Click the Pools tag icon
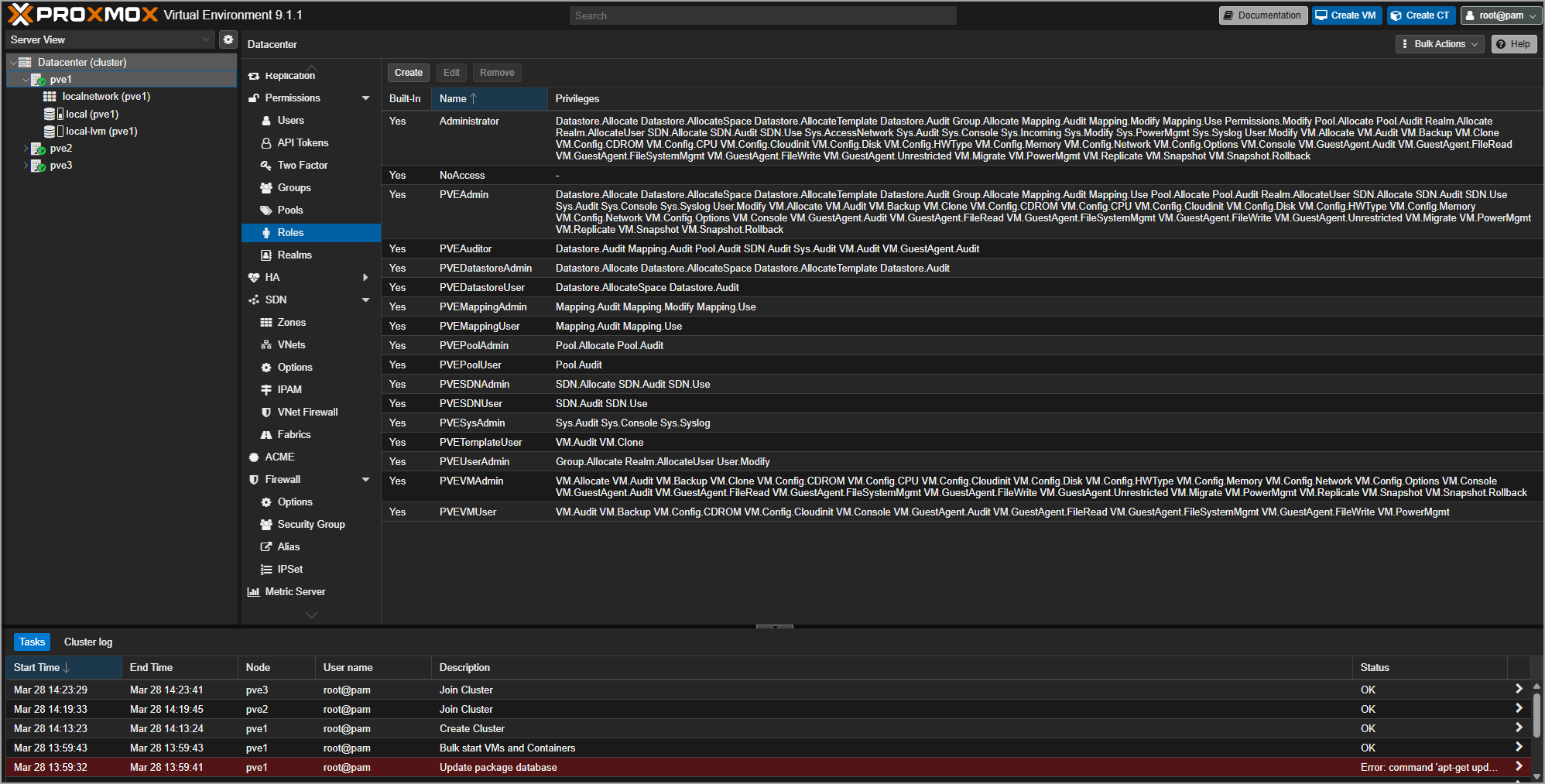The image size is (1545, 784). click(265, 211)
